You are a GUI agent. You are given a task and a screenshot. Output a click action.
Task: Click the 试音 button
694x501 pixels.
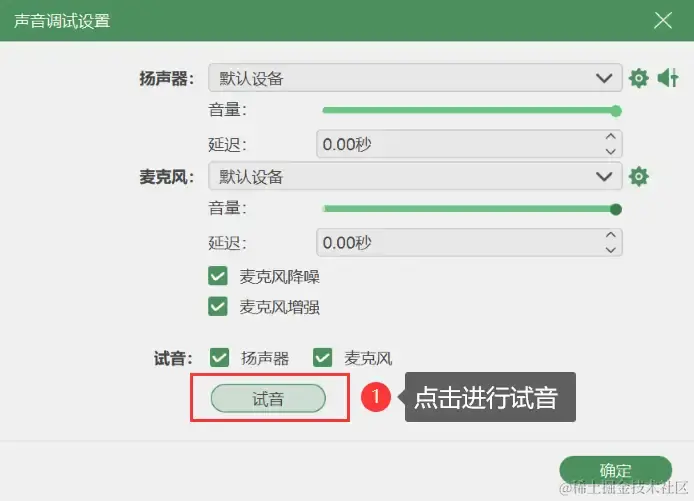268,398
